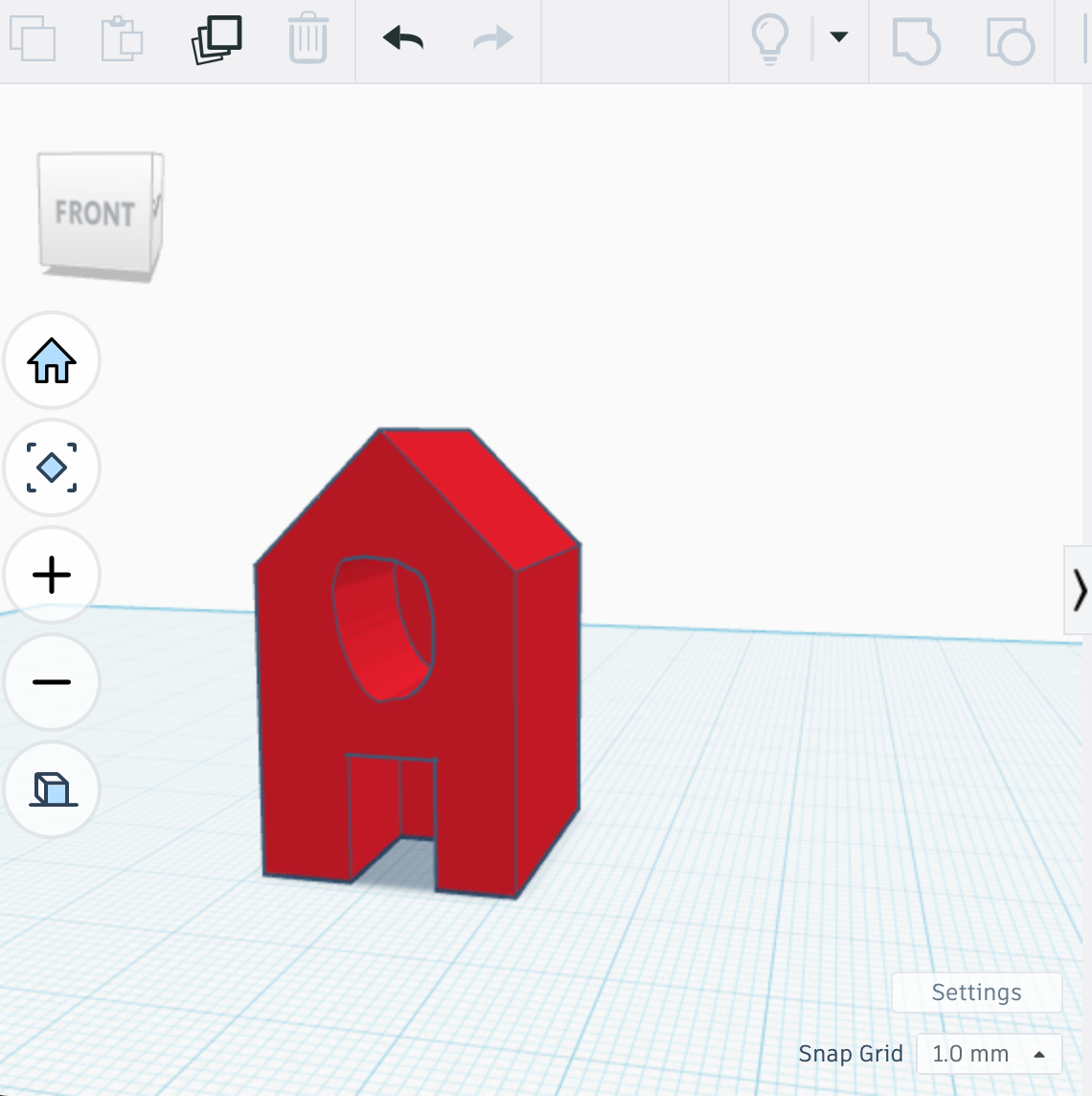1092x1096 pixels.
Task: Open the visibility dropdown arrow beside the lightbulb
Action: (838, 36)
